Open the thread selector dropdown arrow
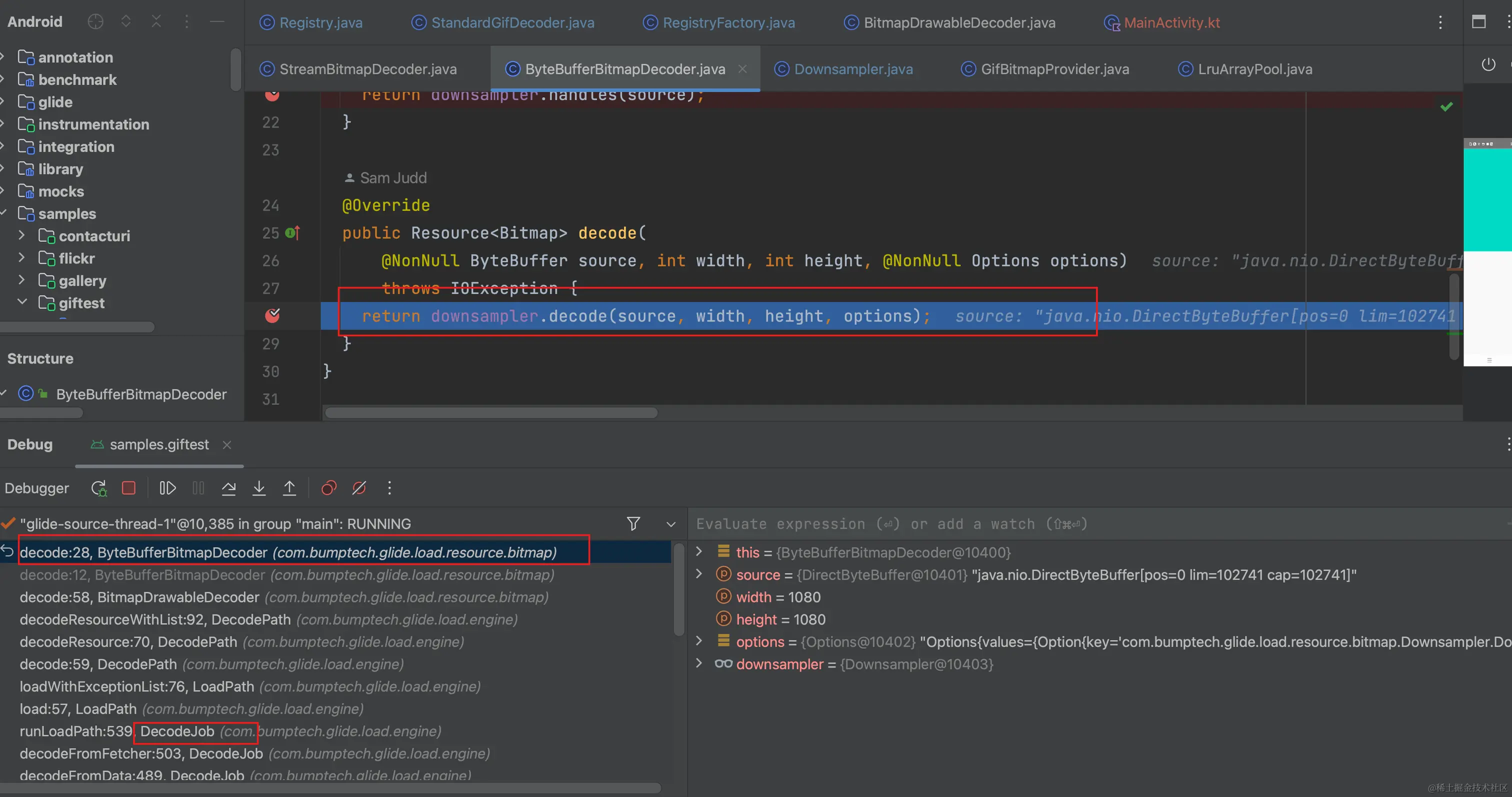 click(671, 524)
